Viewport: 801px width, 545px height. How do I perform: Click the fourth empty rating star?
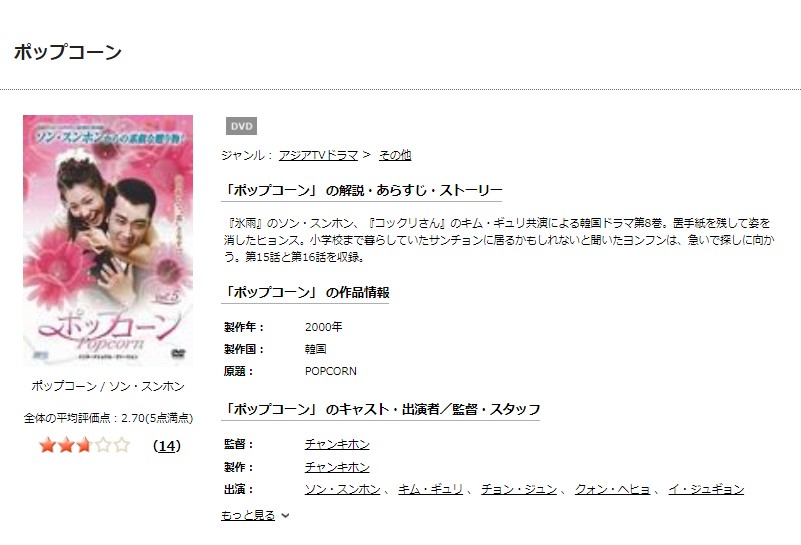103,445
